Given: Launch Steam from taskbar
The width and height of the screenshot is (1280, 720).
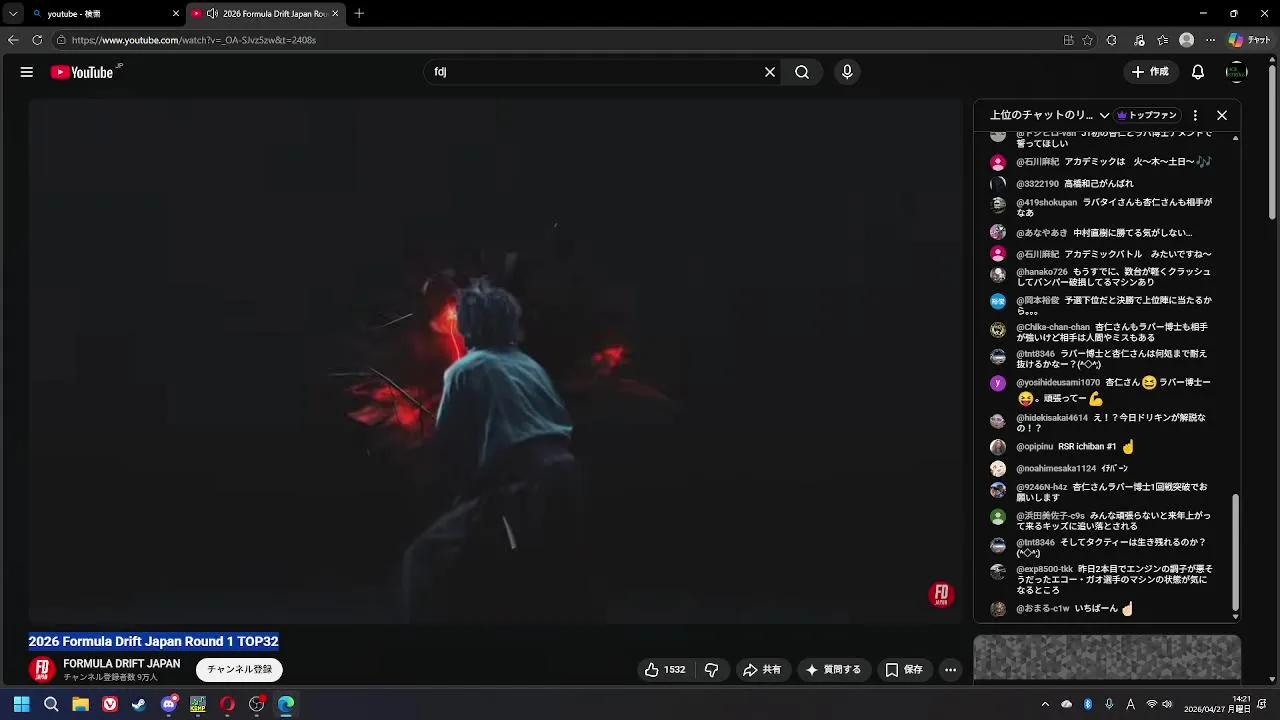Looking at the screenshot, I should tap(139, 704).
